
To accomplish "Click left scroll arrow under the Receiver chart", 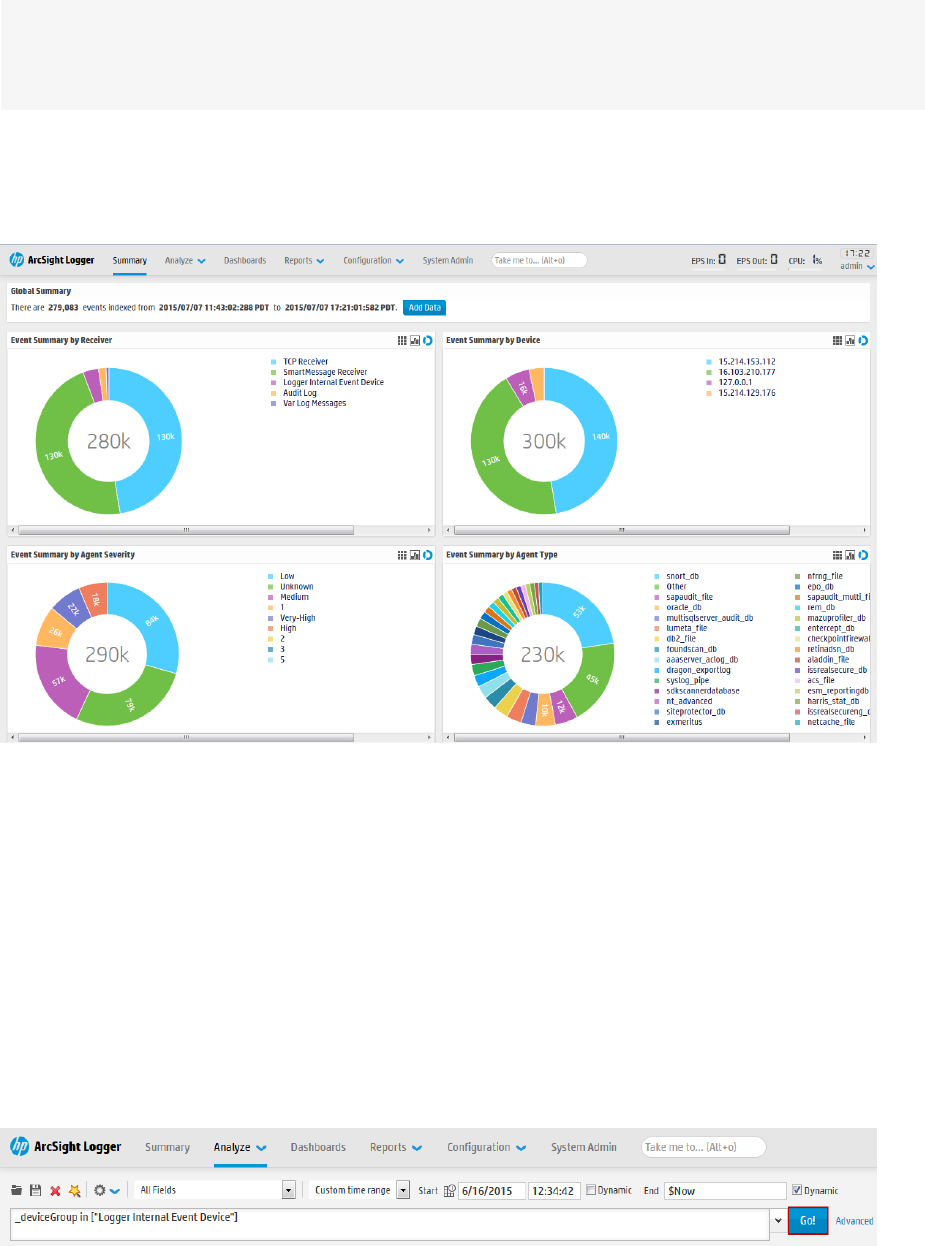I will click(13, 529).
